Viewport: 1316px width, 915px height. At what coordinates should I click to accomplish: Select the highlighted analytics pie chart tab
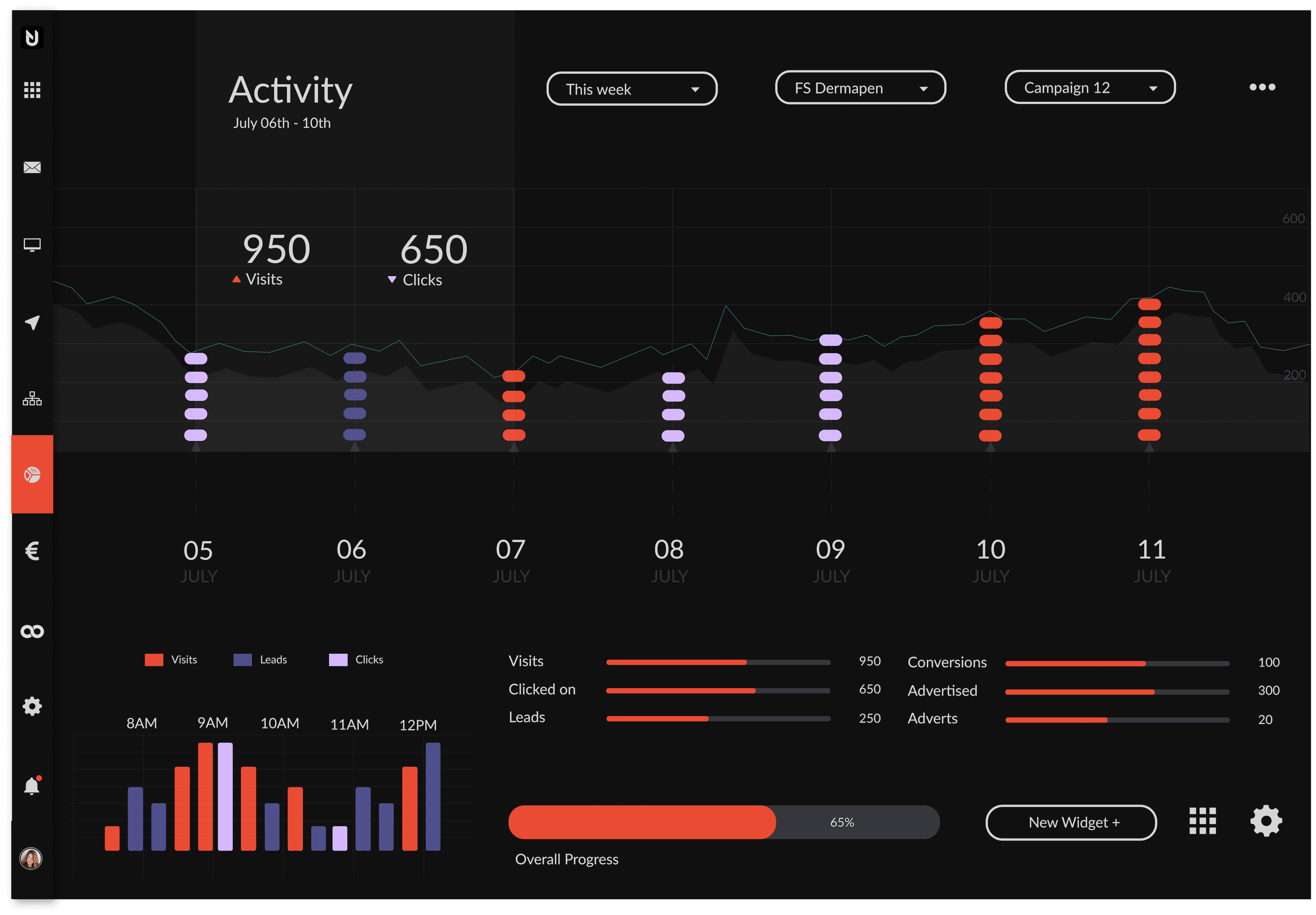pyautogui.click(x=32, y=475)
